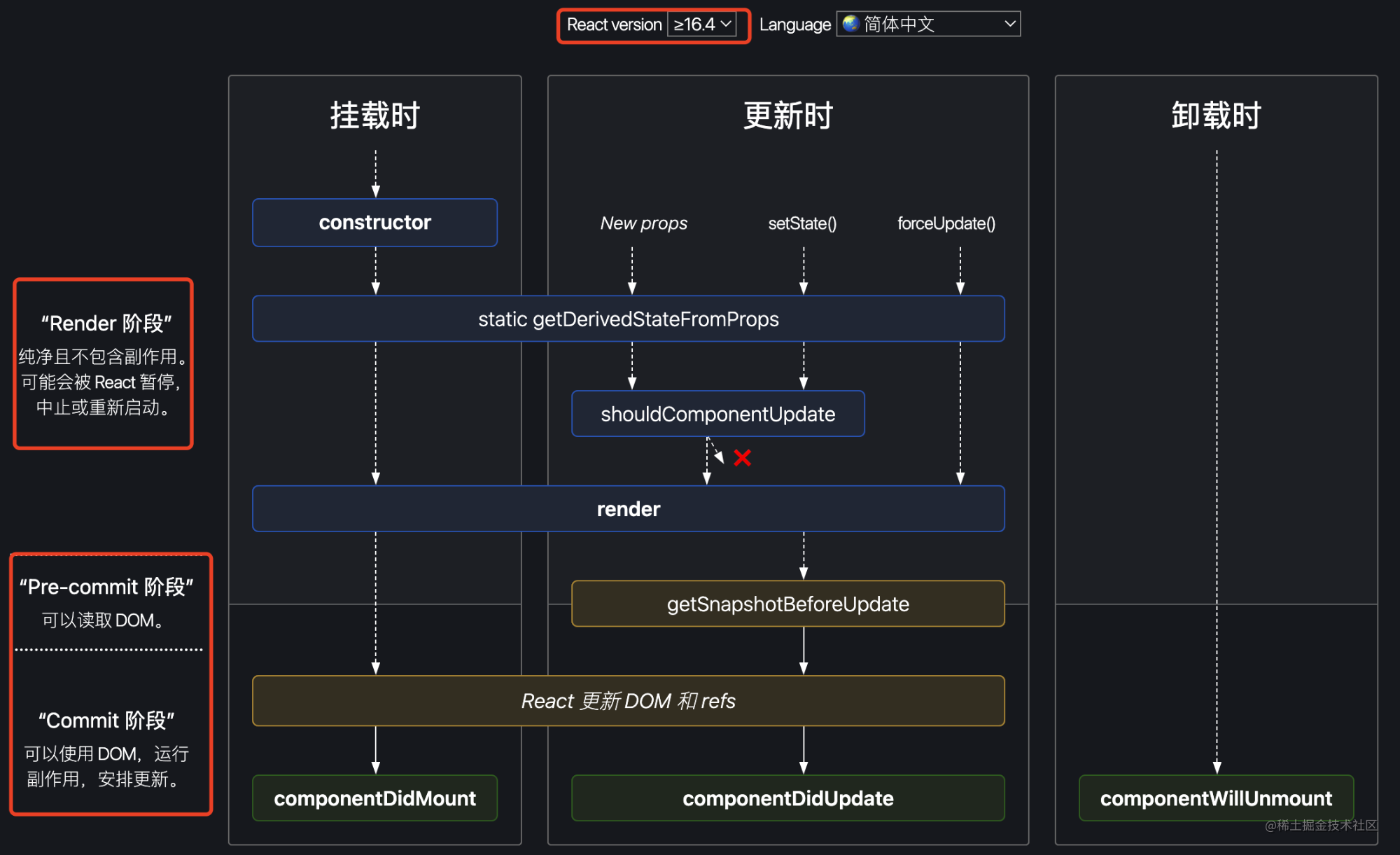Select the static getDerivedStateFromProps bar
This screenshot has width=1400, height=855.
click(628, 319)
